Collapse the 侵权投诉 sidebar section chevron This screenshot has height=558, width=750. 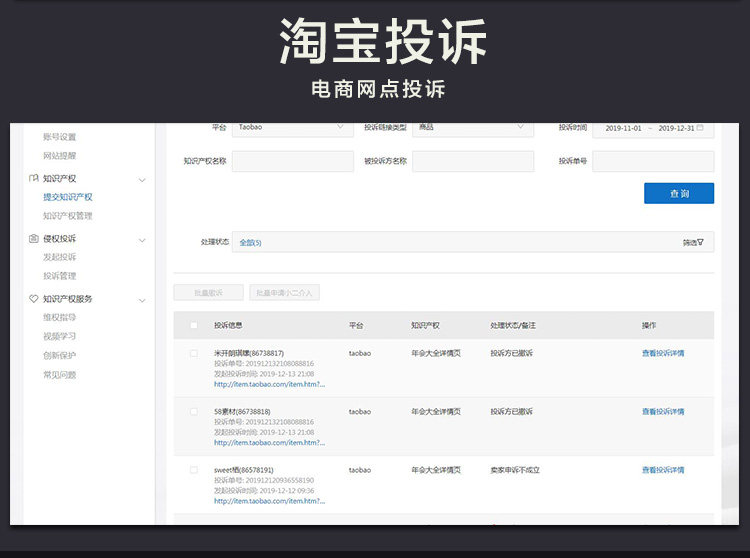pyautogui.click(x=142, y=240)
